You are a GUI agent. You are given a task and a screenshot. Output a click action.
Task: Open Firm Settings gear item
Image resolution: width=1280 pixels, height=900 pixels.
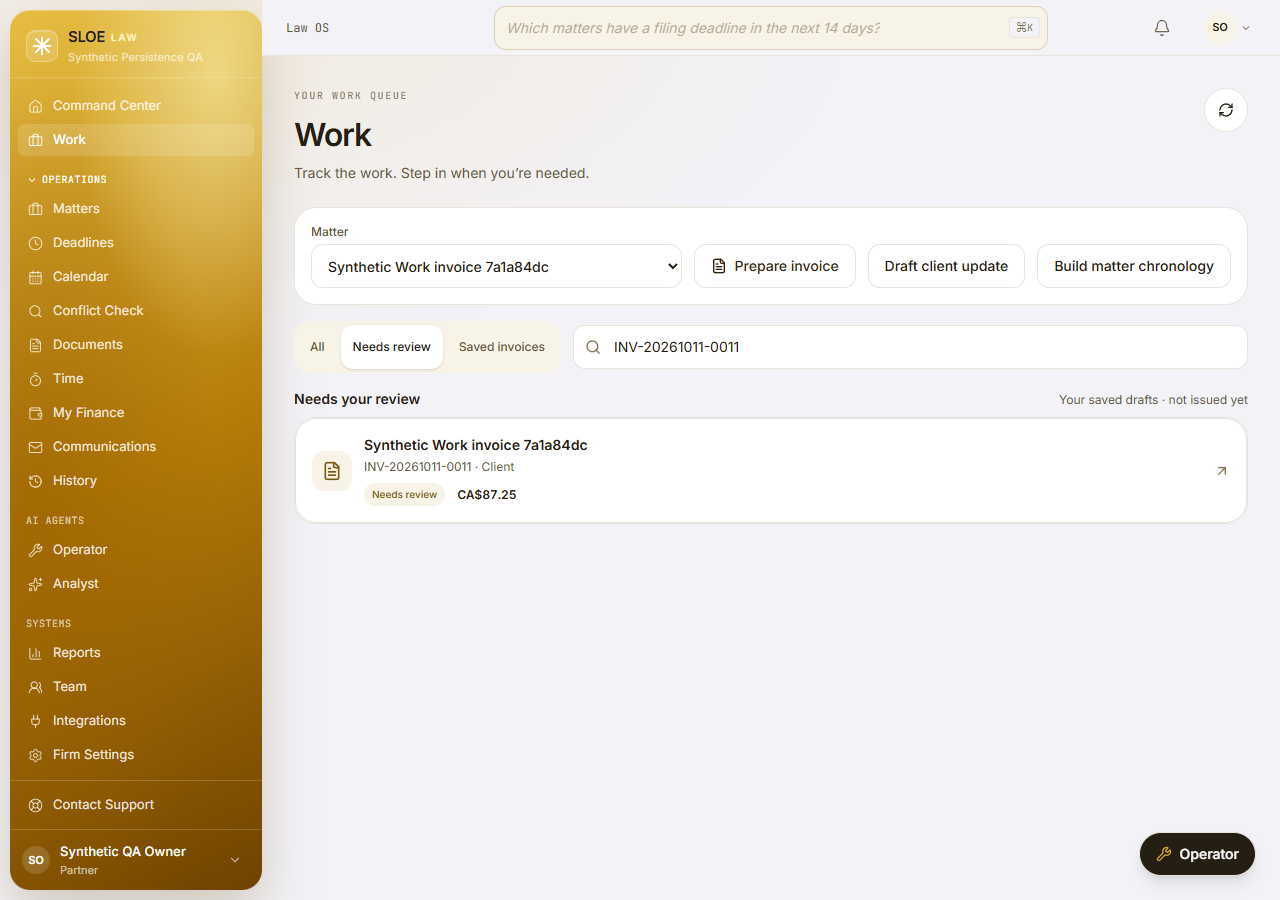pos(136,754)
